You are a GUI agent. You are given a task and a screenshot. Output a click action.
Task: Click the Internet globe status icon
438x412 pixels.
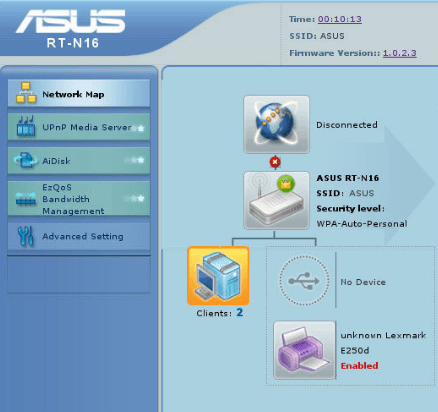tap(276, 124)
